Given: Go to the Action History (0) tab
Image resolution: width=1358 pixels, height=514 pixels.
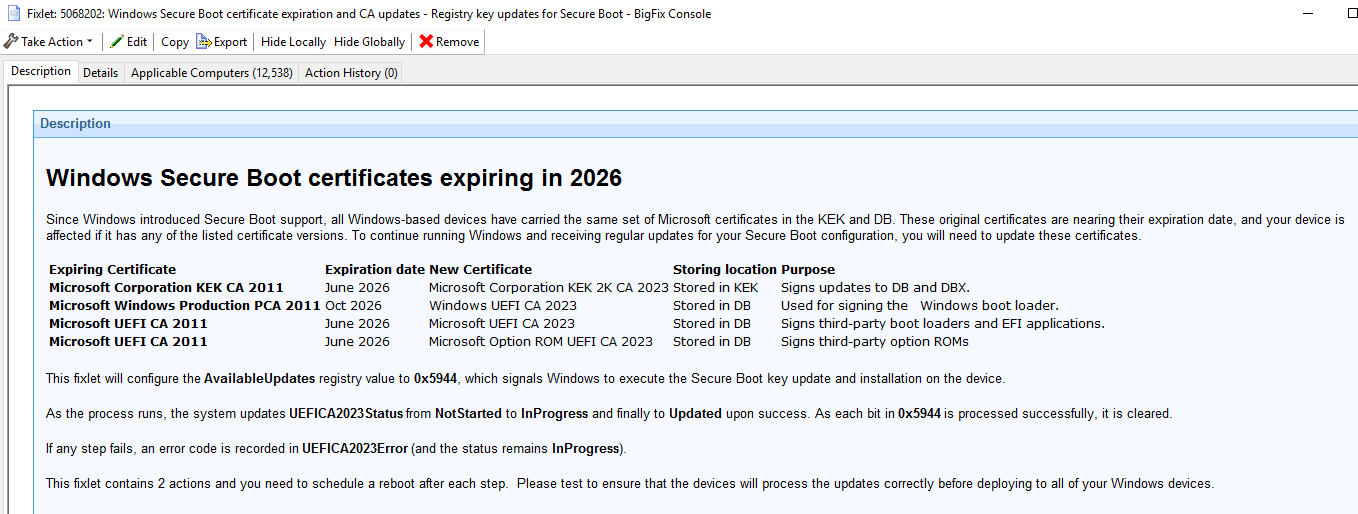Looking at the screenshot, I should pos(351,73).
